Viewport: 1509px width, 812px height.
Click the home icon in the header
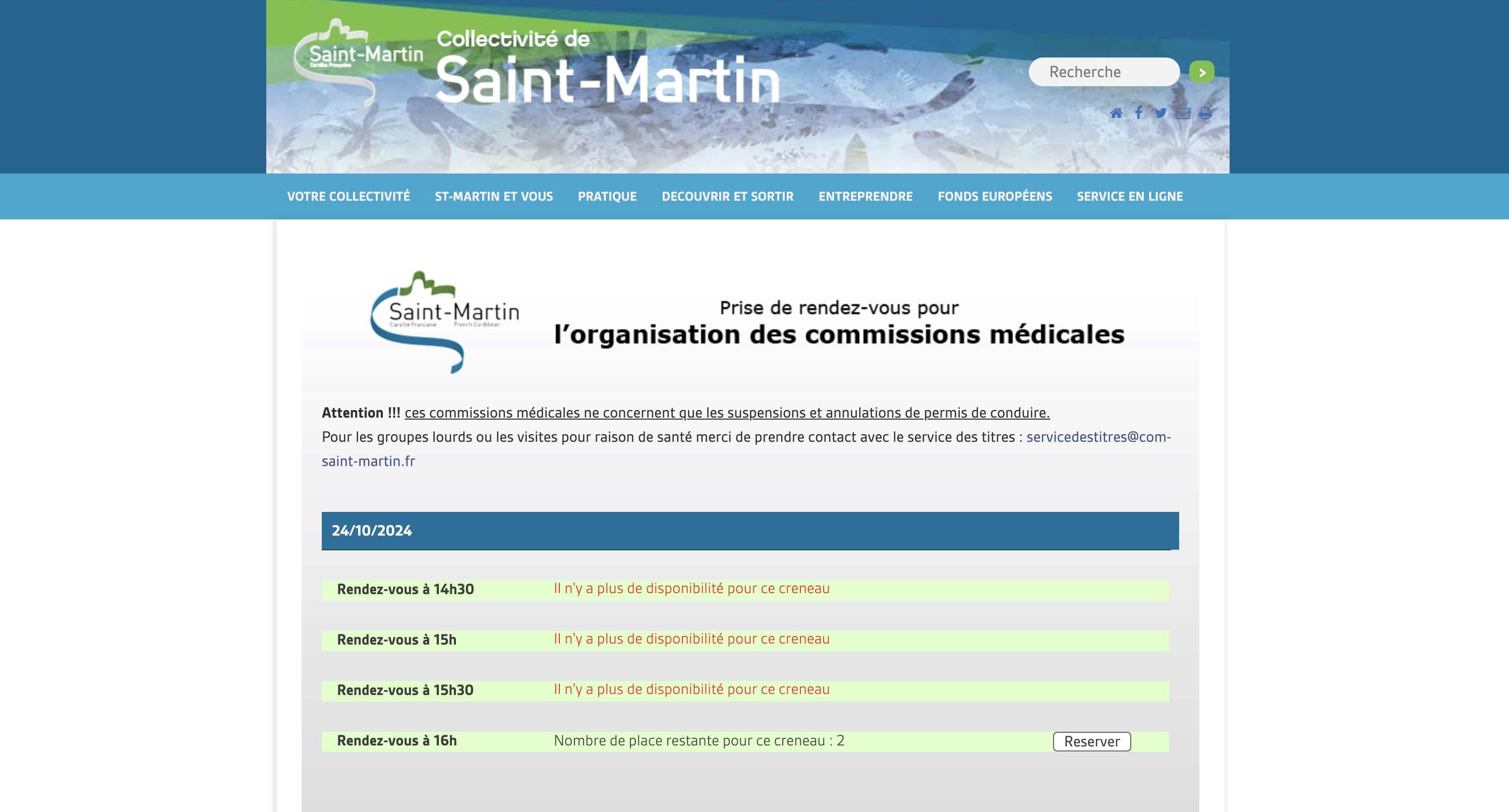tap(1117, 113)
